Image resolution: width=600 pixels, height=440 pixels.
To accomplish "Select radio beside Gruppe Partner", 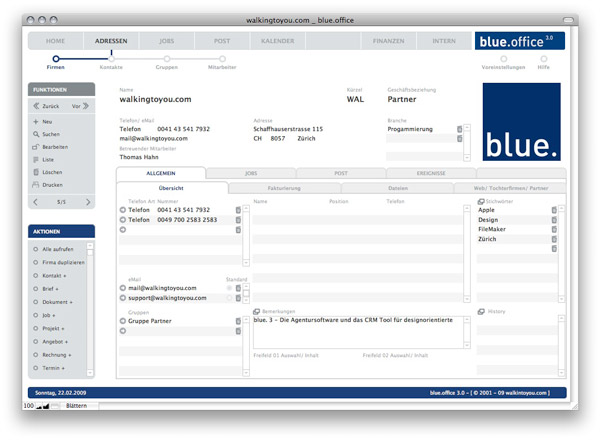I will click(123, 321).
